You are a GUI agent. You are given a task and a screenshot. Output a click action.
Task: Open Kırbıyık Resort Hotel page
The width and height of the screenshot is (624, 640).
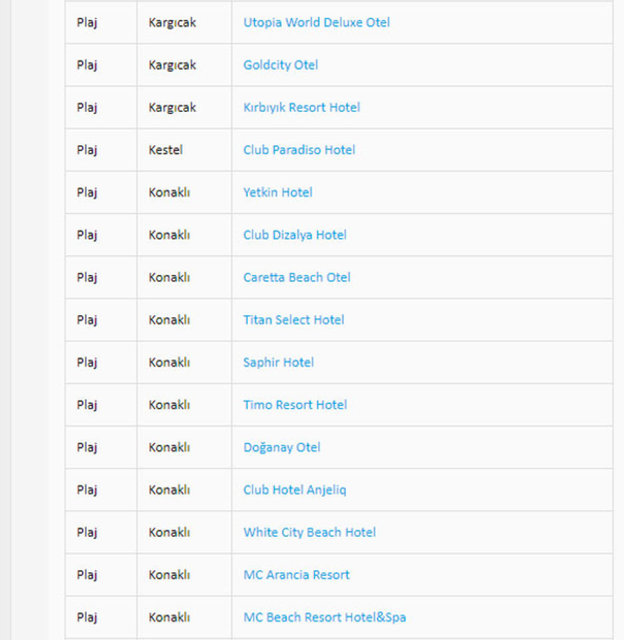pyautogui.click(x=301, y=107)
